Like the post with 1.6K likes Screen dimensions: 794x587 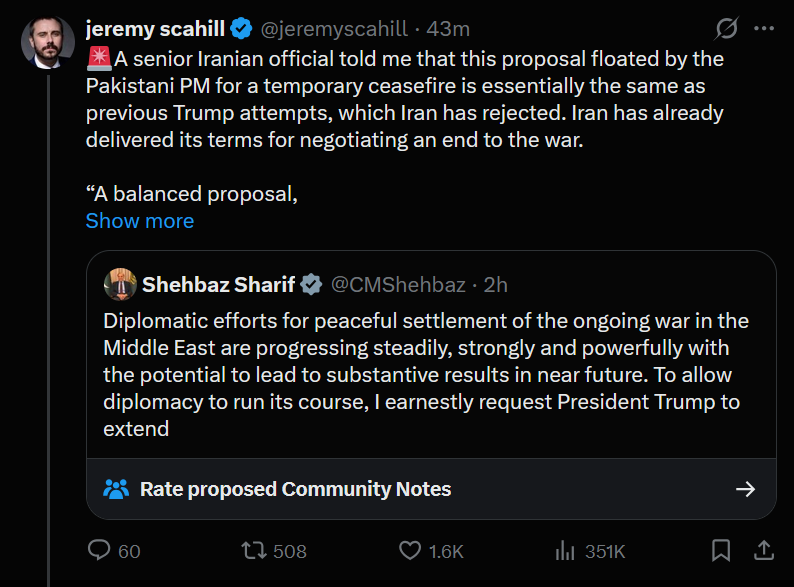(410, 550)
